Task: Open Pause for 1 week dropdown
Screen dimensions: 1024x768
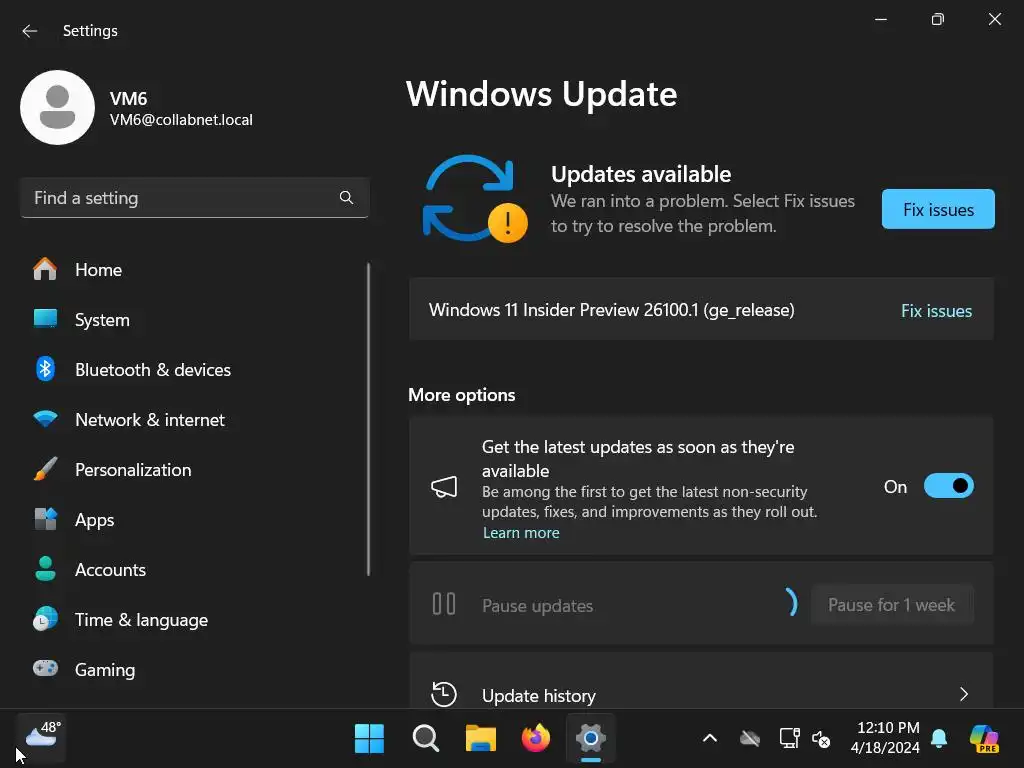Action: point(892,605)
